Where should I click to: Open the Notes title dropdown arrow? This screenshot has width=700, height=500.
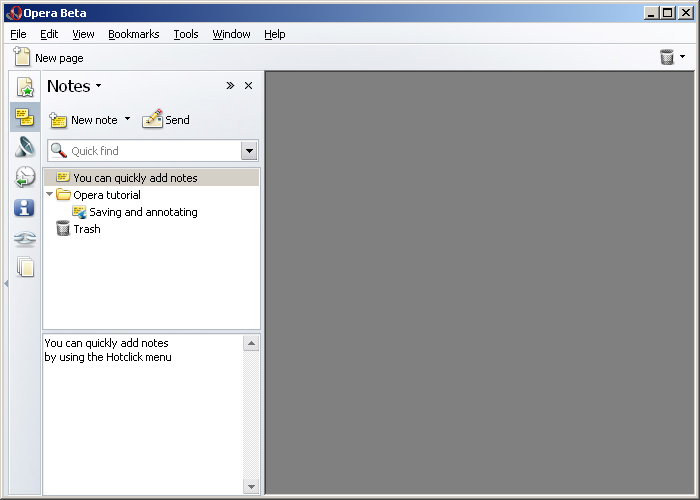(98, 87)
